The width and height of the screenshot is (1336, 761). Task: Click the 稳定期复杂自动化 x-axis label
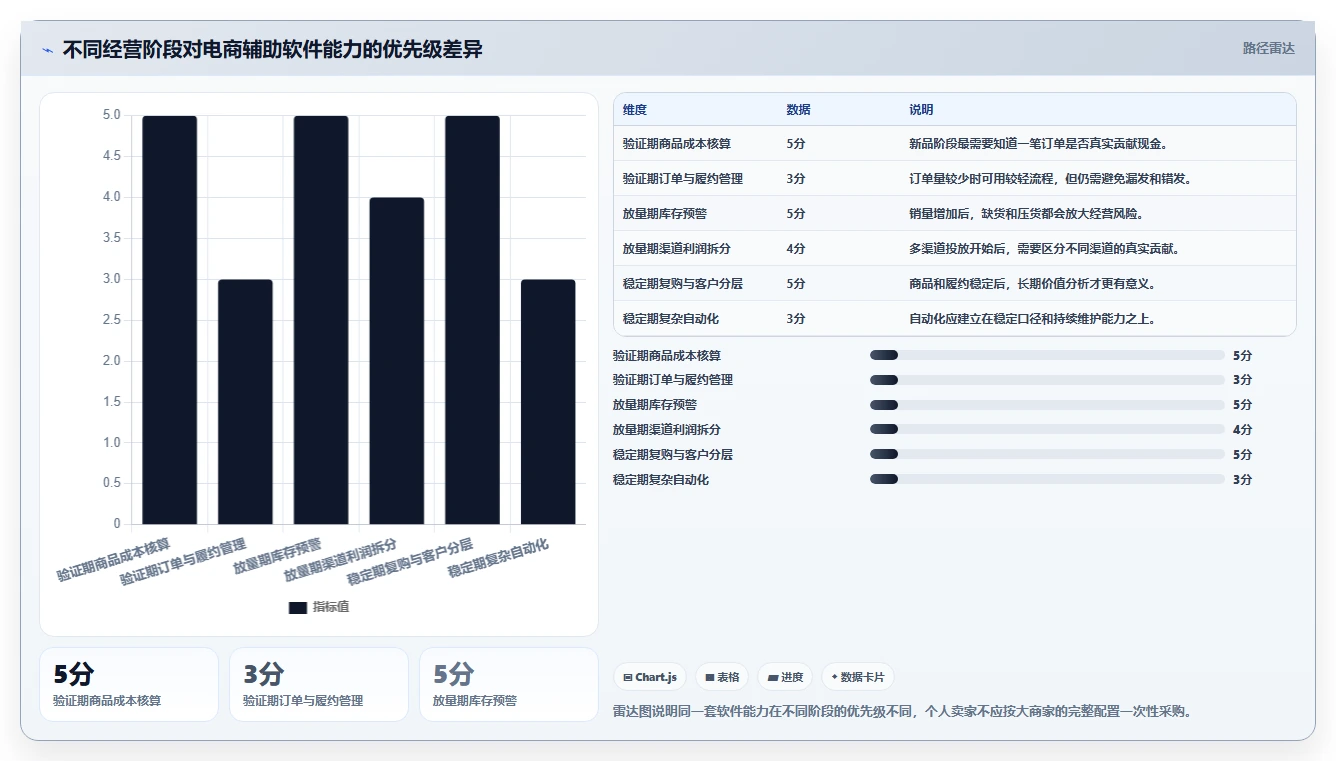pos(498,557)
